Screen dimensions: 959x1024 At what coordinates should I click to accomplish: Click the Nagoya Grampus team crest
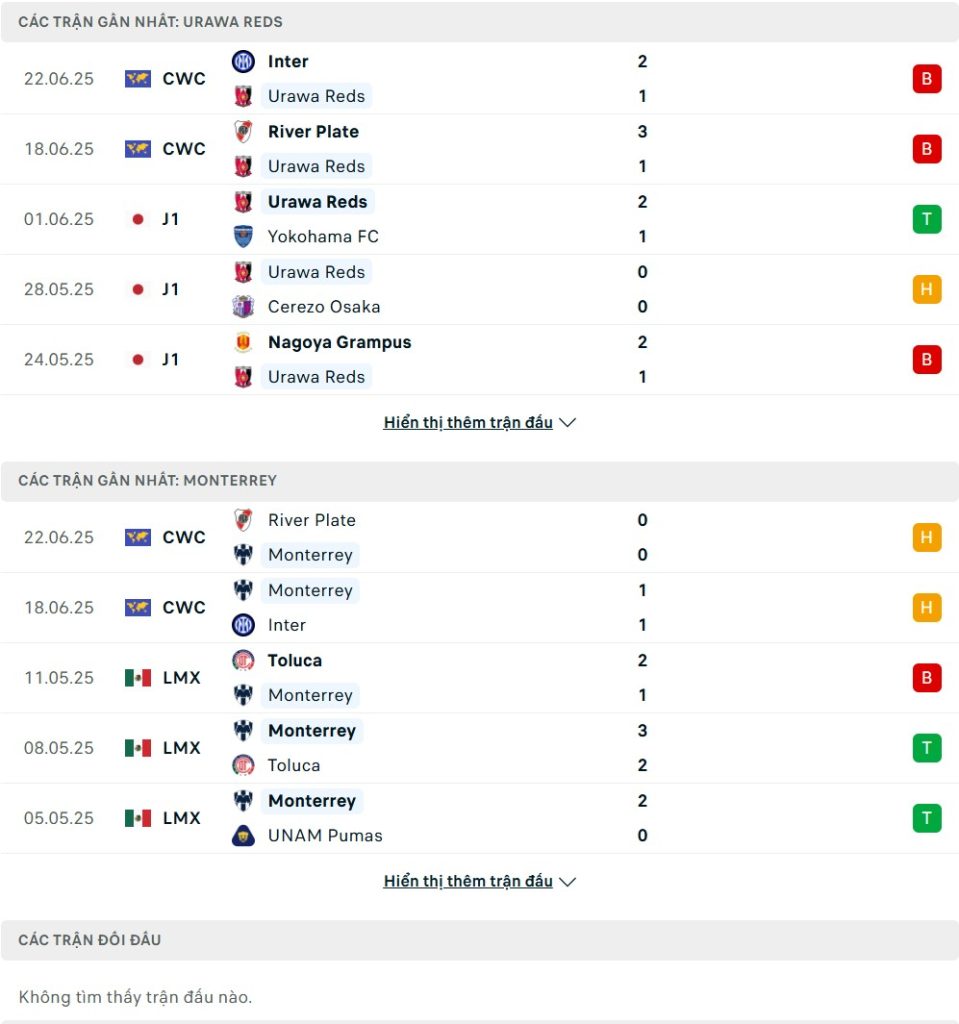(x=243, y=342)
